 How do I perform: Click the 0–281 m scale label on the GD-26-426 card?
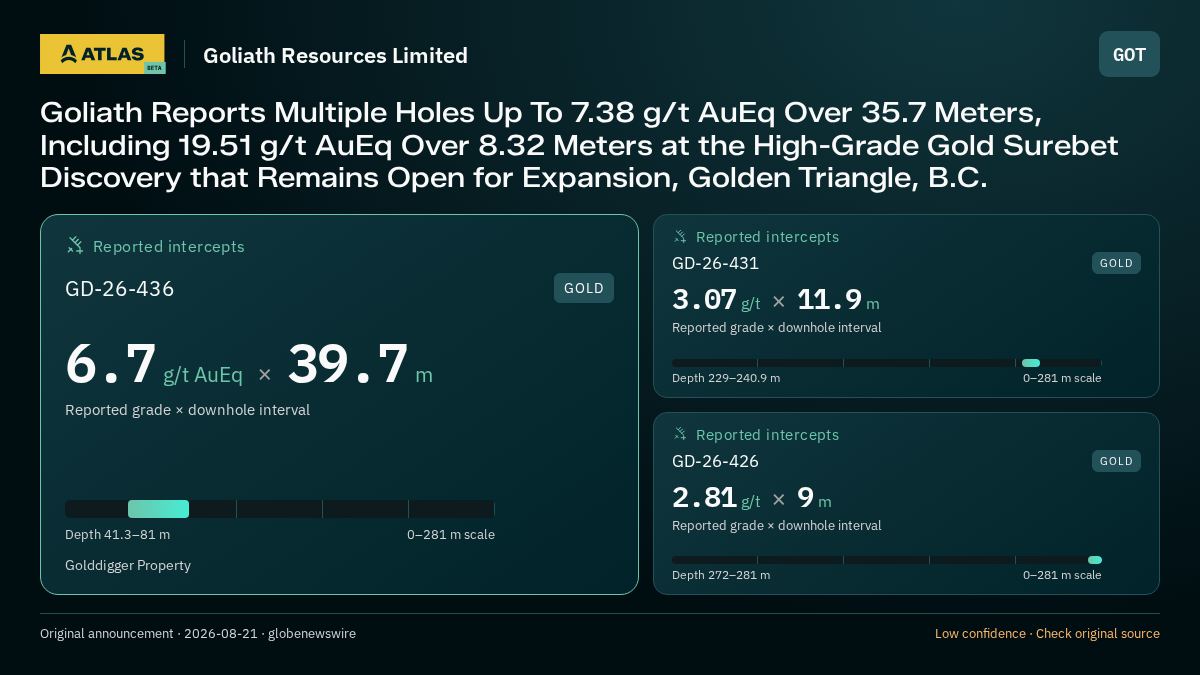click(x=1062, y=575)
